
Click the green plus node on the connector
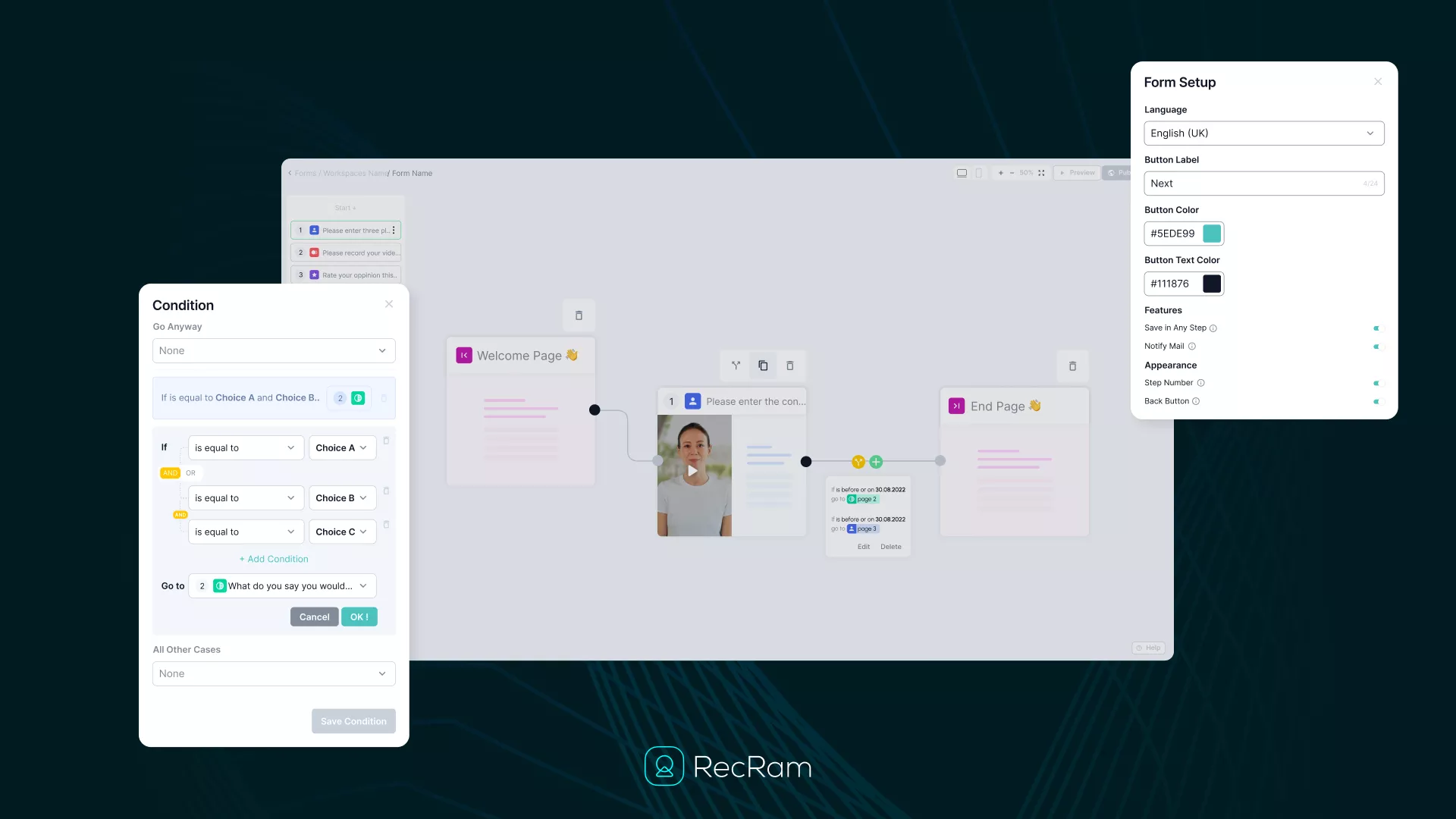[876, 462]
